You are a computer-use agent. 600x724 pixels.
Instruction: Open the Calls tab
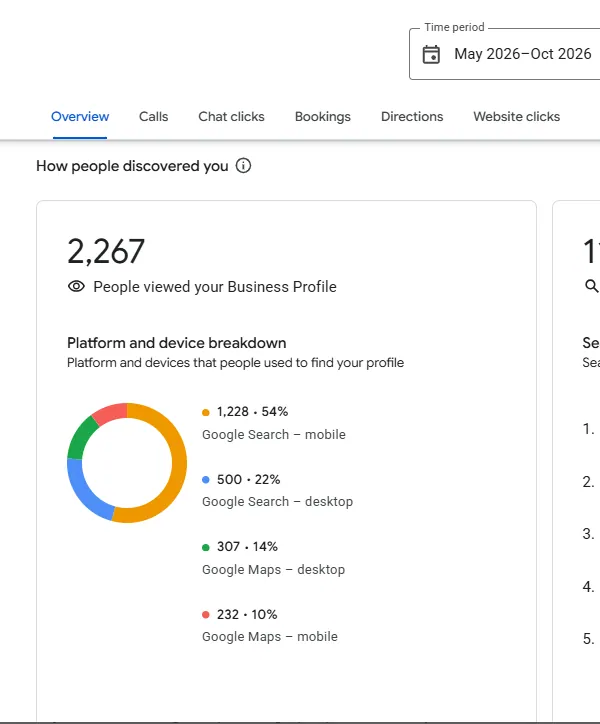(x=153, y=116)
